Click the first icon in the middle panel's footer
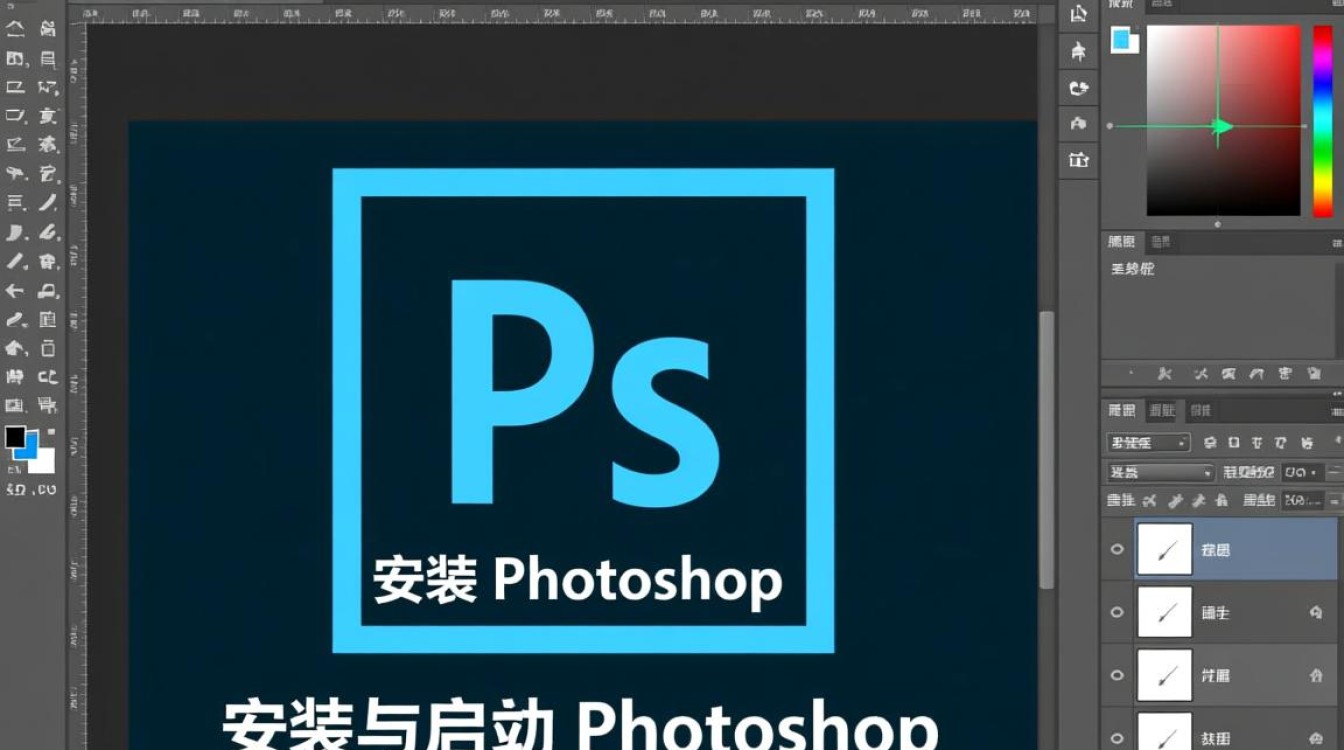This screenshot has width=1344, height=750. [1164, 374]
